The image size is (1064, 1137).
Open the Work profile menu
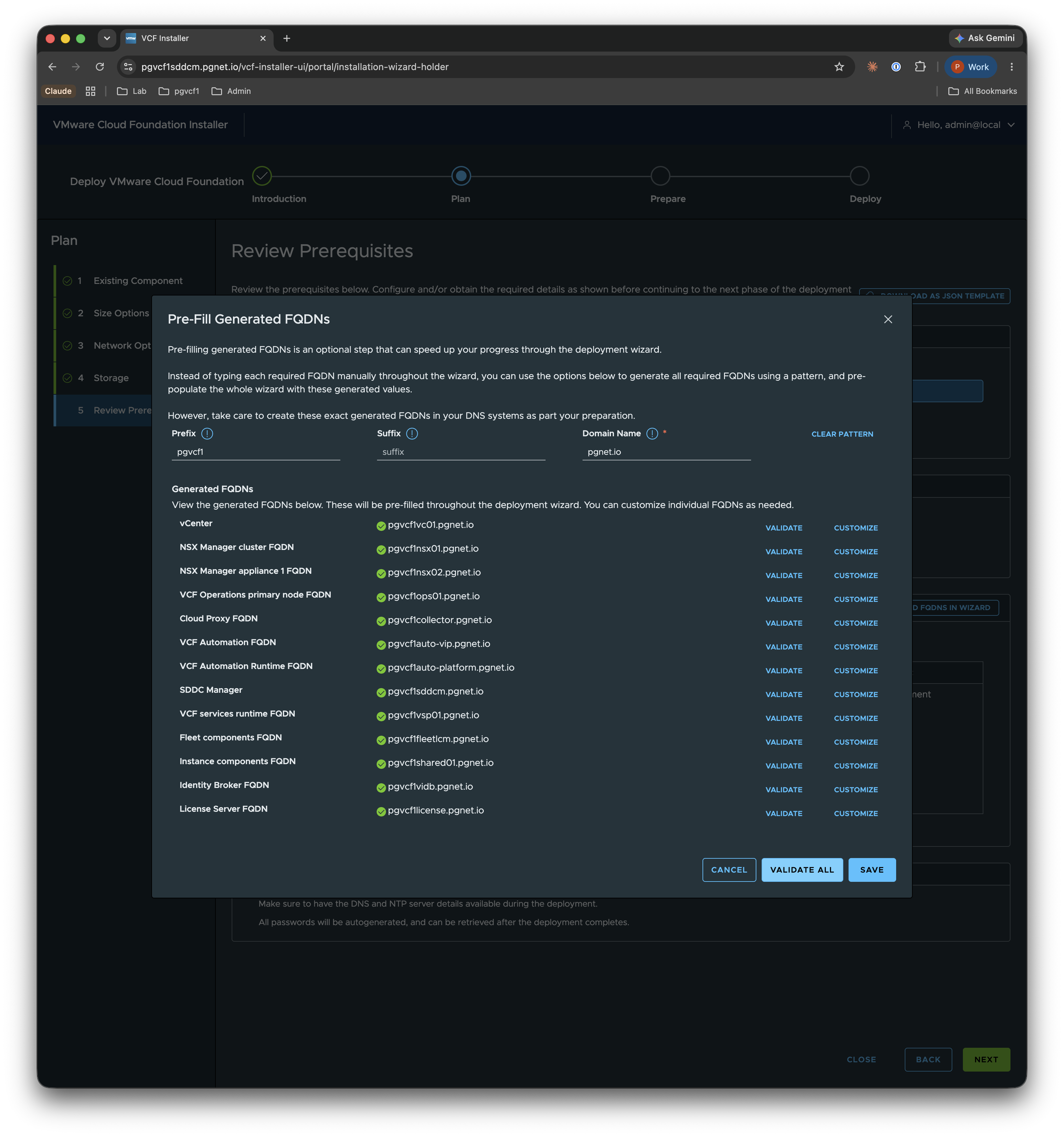pos(970,67)
